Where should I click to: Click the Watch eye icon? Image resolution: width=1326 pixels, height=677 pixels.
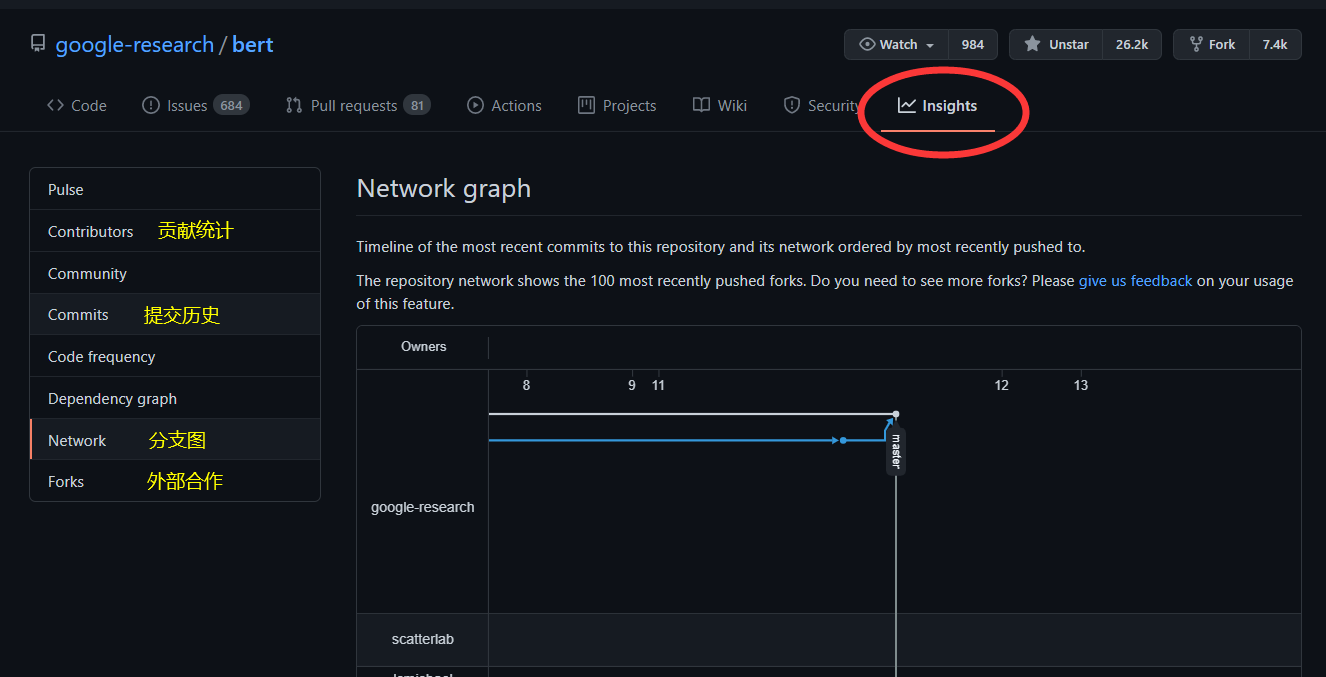click(867, 44)
